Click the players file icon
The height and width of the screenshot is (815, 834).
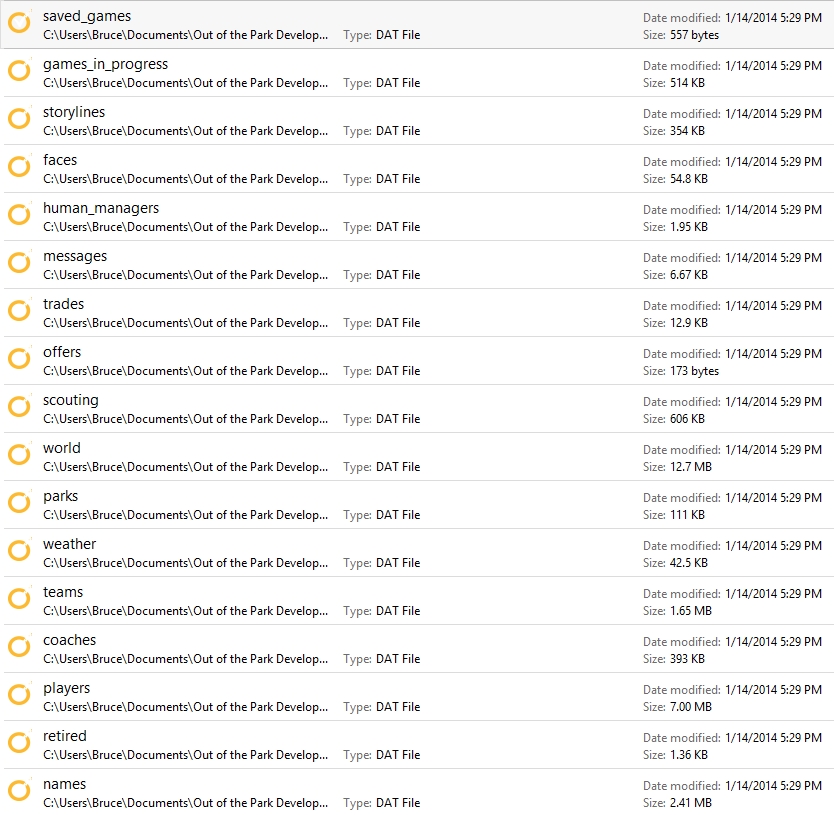(20, 695)
